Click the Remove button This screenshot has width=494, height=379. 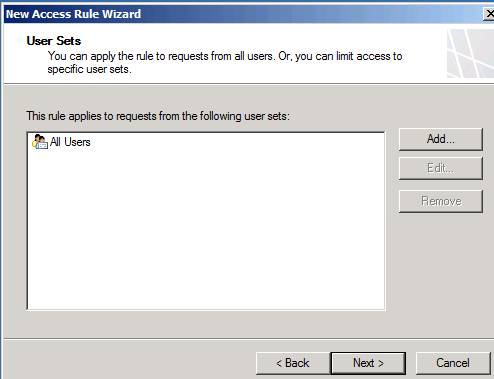441,201
